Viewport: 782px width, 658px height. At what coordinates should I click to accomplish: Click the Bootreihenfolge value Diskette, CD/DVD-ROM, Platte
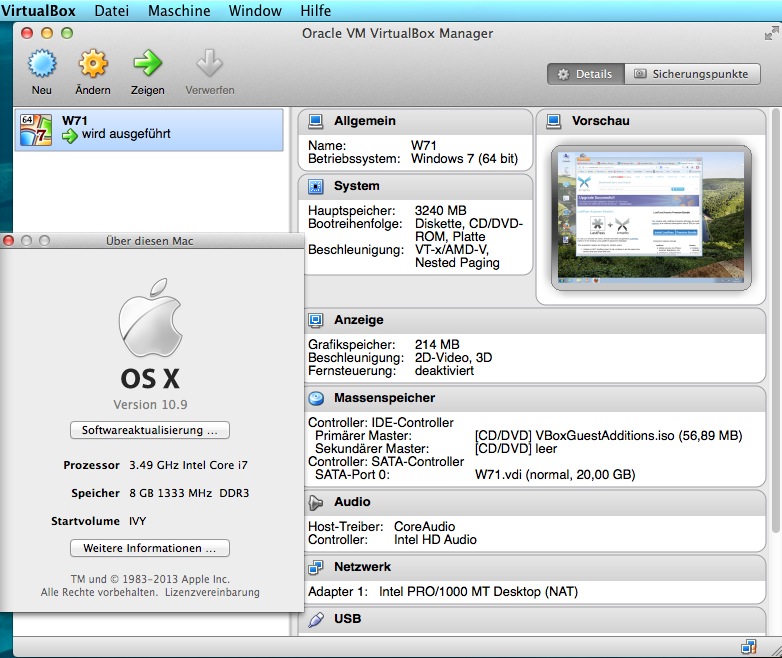point(469,230)
